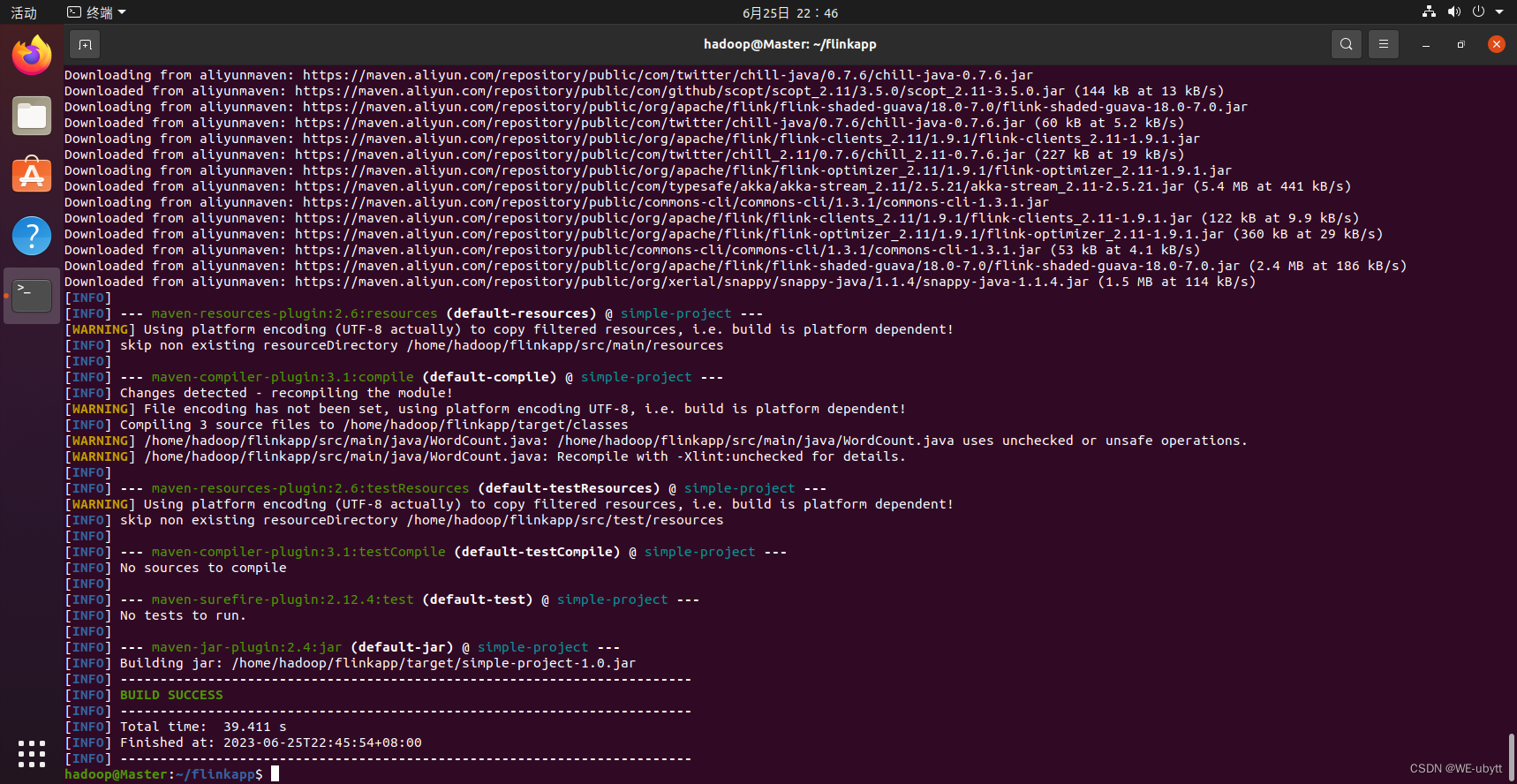Click the (default-test) text

tap(478, 599)
